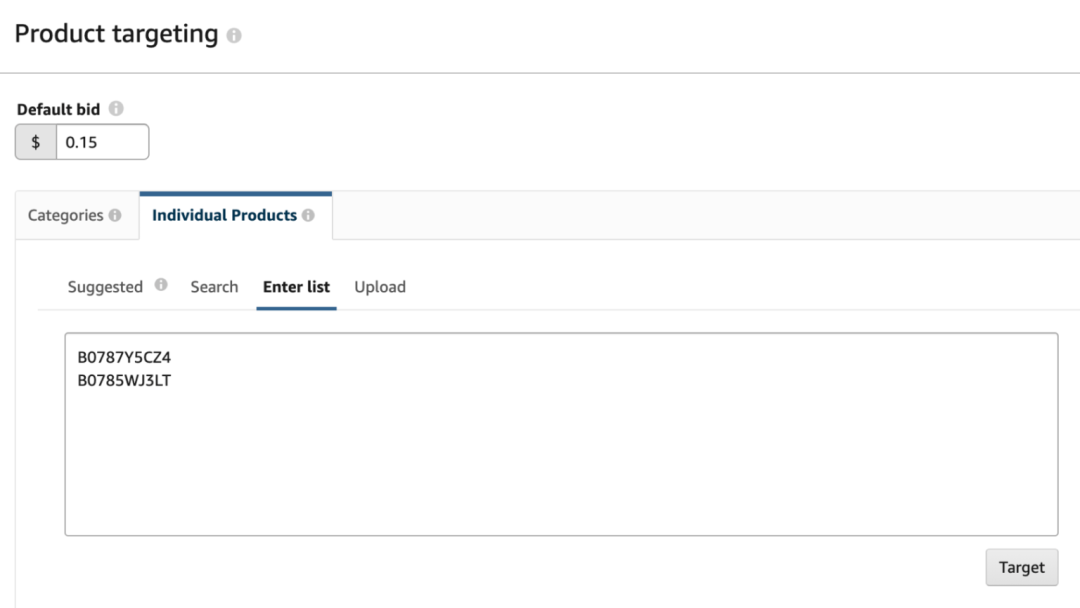Click empty tab bar right of Individual Products
Screen dimensions: 1080x608
[700, 215]
